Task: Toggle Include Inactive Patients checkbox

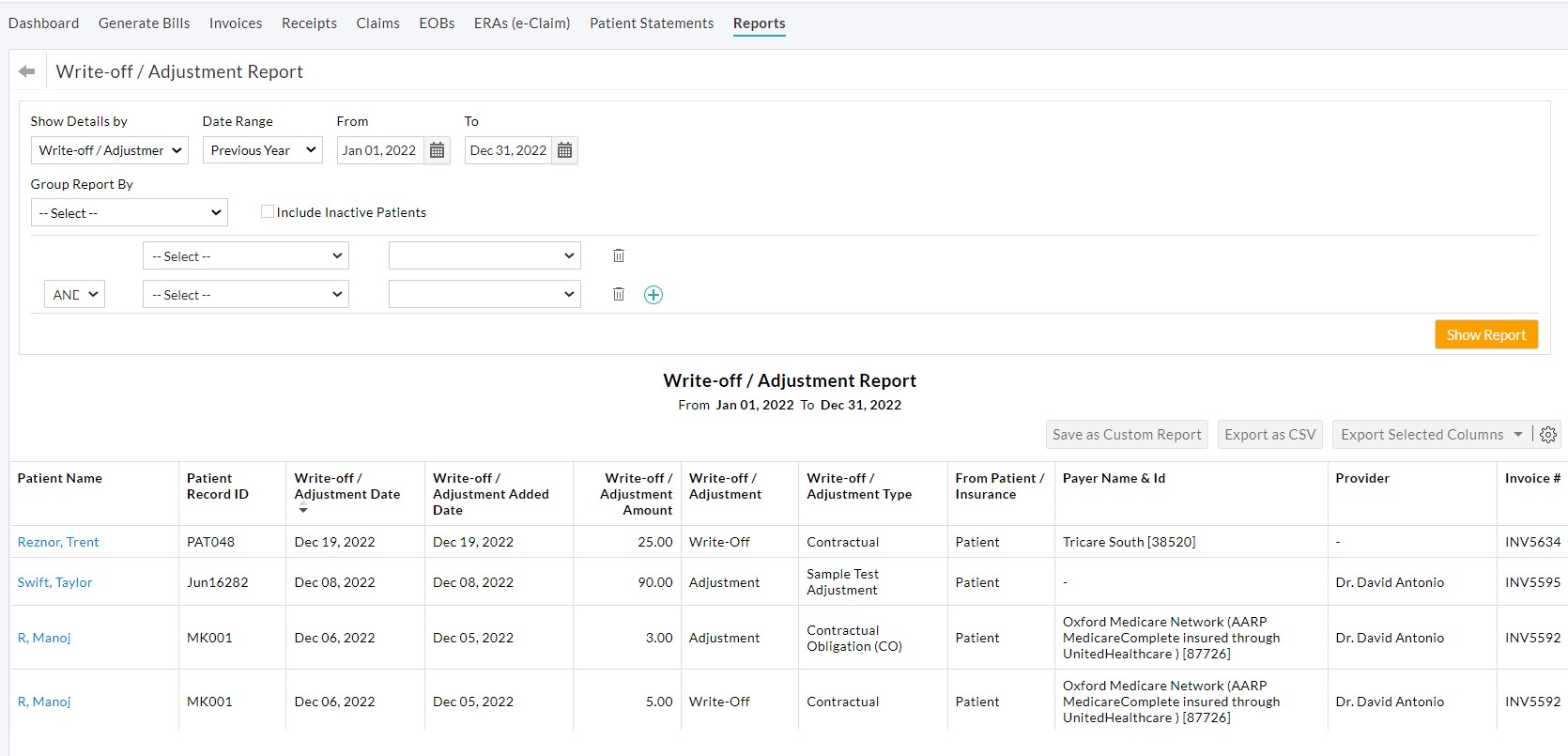Action: tap(268, 211)
